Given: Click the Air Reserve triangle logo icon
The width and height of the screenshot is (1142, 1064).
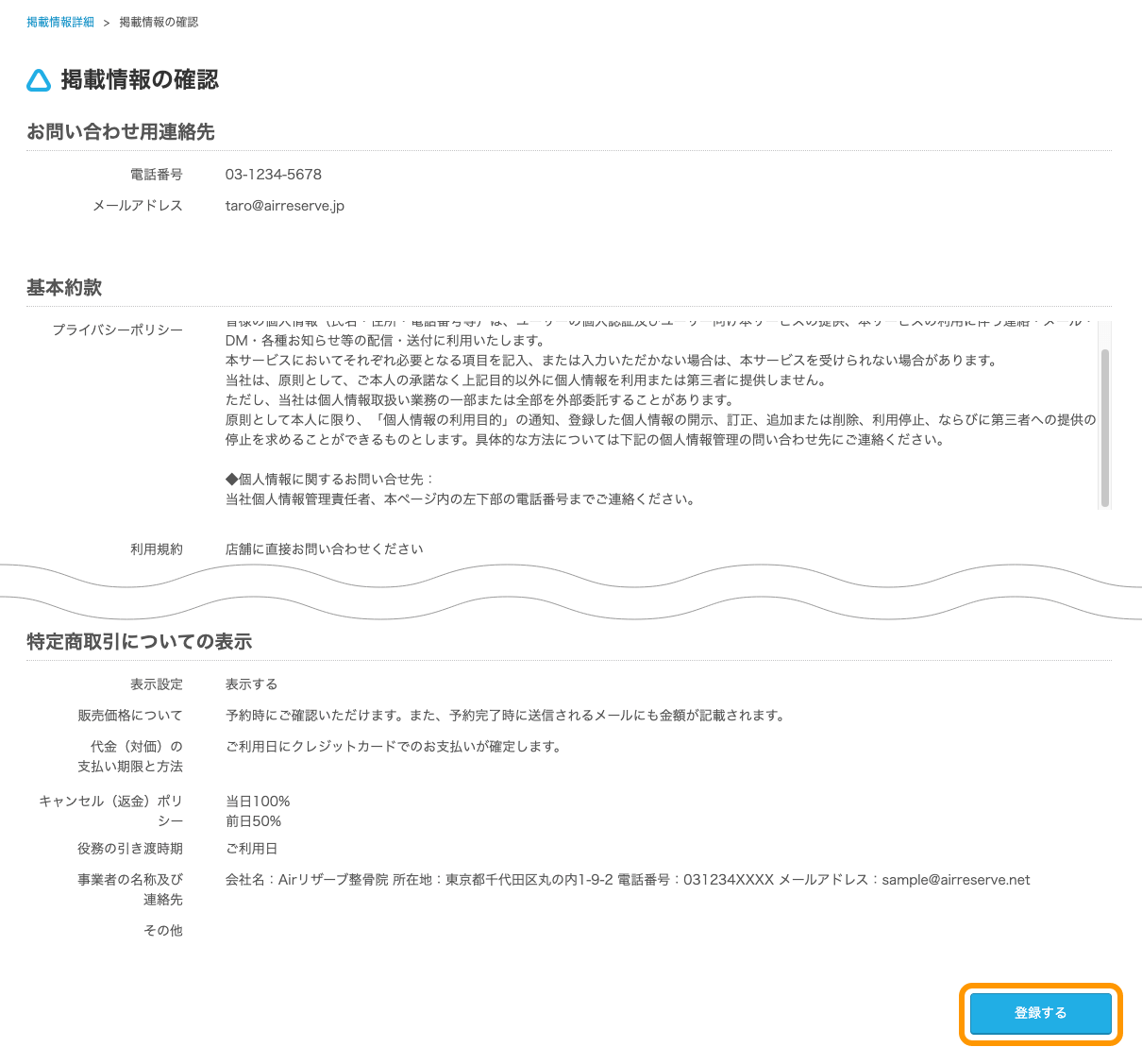Looking at the screenshot, I should pyautogui.click(x=38, y=80).
